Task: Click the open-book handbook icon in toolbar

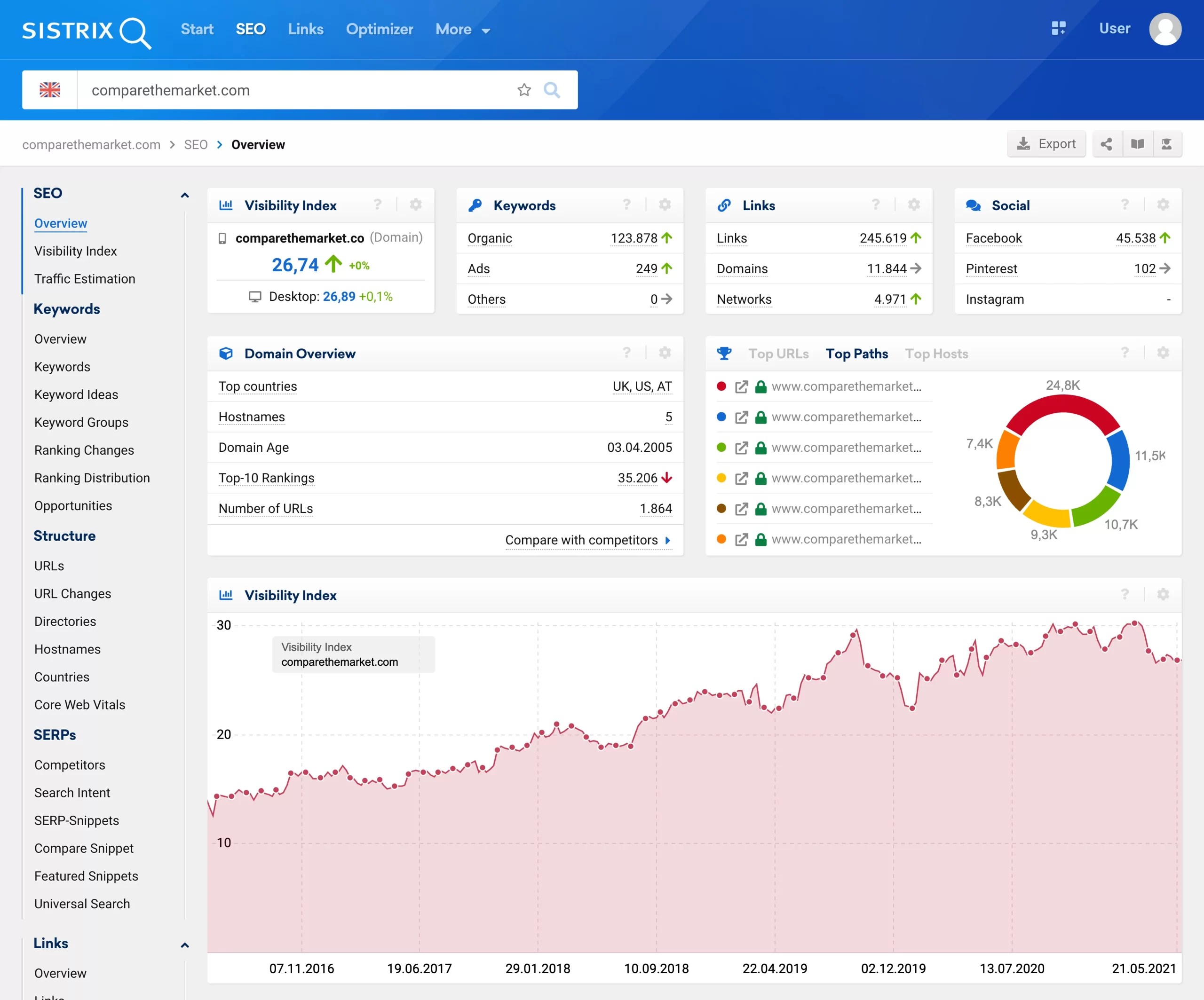Action: 1138,144
